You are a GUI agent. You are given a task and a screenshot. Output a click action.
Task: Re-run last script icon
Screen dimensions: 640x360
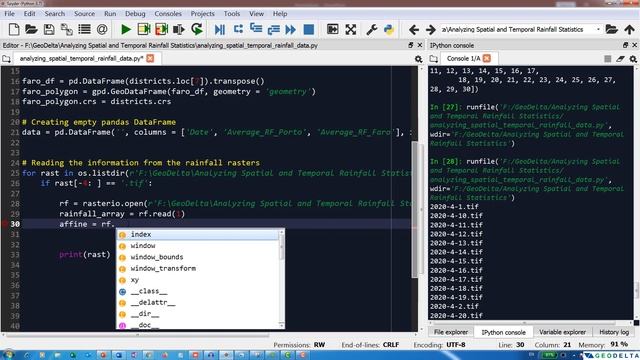(197, 29)
